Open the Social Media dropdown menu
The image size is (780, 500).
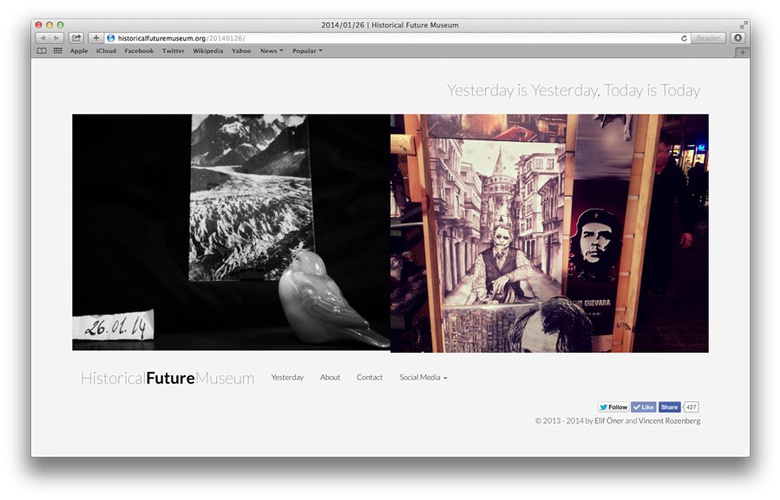coord(423,377)
